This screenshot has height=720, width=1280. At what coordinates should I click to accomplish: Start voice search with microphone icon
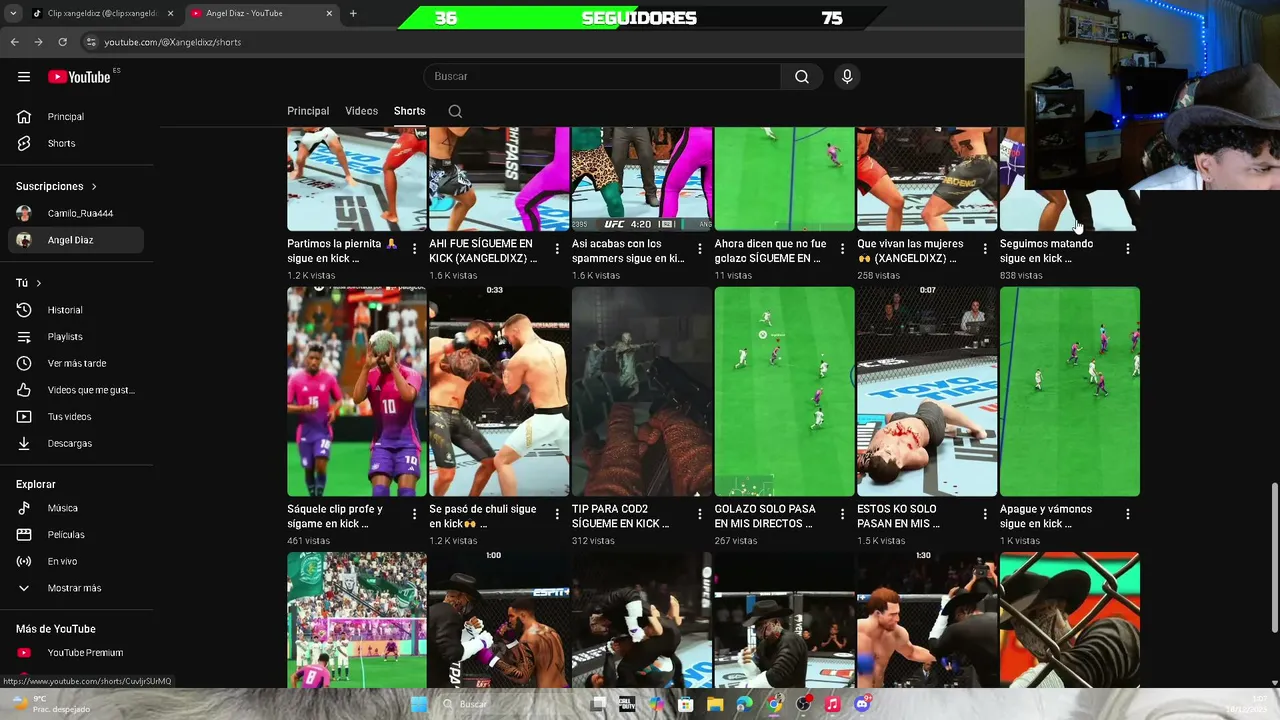(847, 77)
